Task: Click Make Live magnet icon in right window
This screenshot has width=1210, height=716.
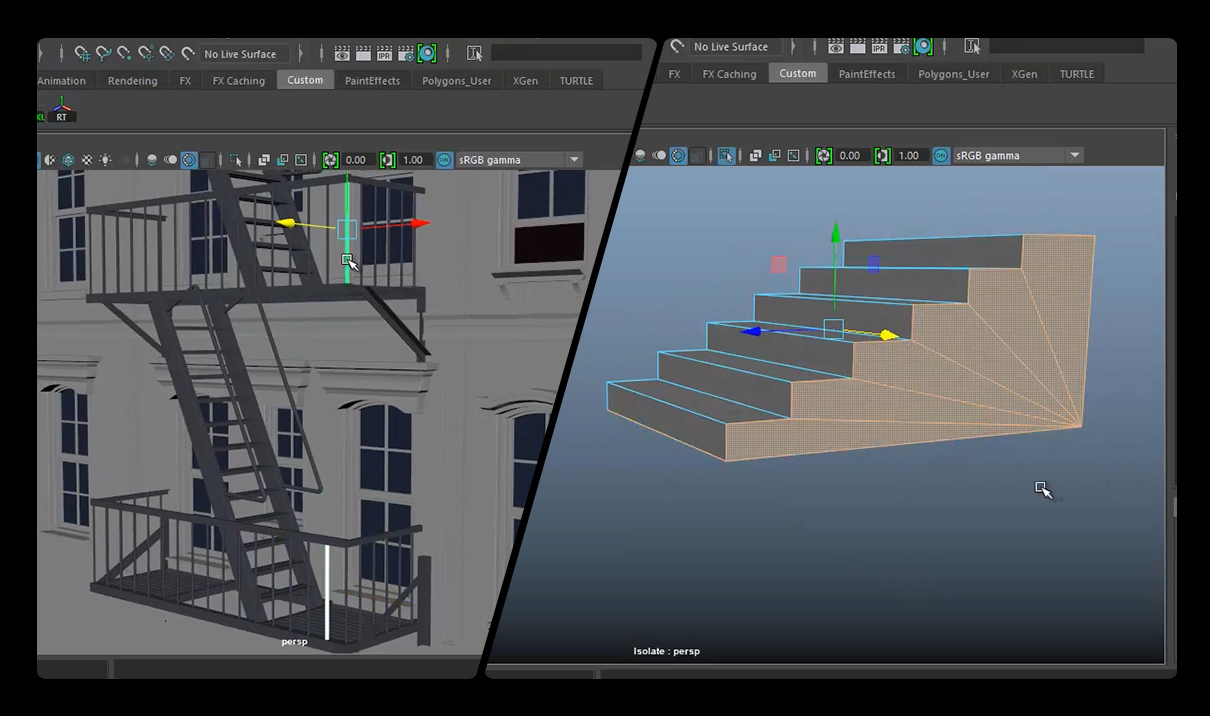Action: (x=677, y=46)
